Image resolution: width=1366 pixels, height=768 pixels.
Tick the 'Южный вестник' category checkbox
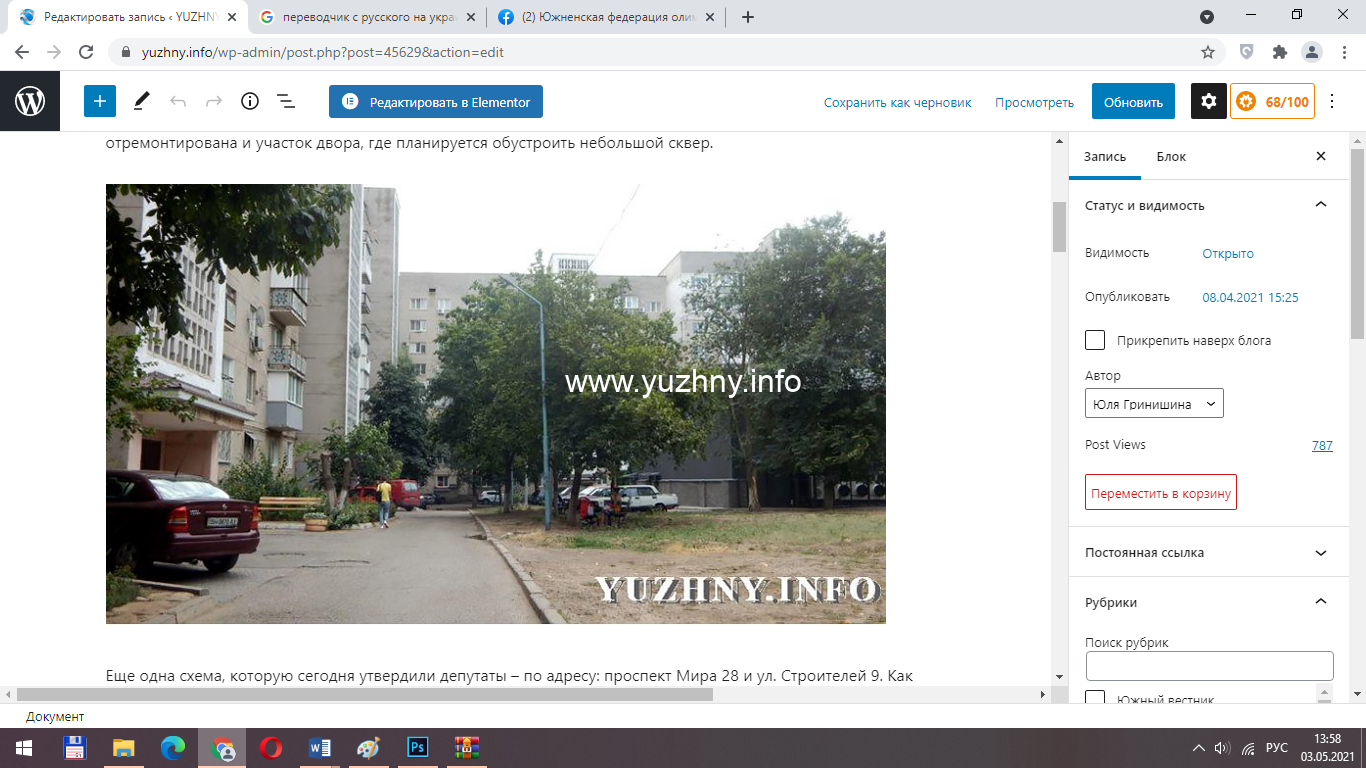click(x=1095, y=699)
